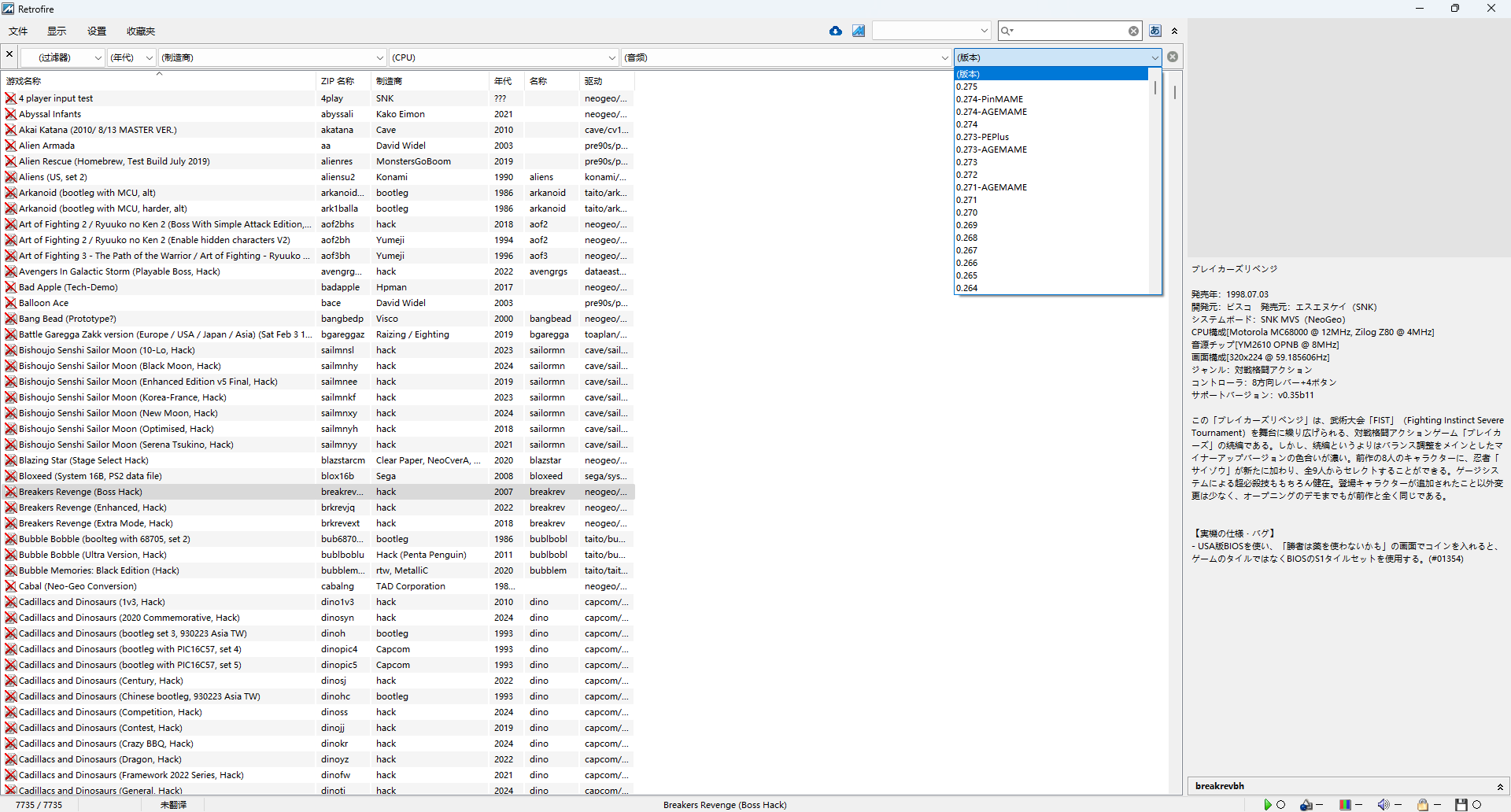
Task: Close the (版本) version dropdown via its arrow
Action: (1154, 57)
